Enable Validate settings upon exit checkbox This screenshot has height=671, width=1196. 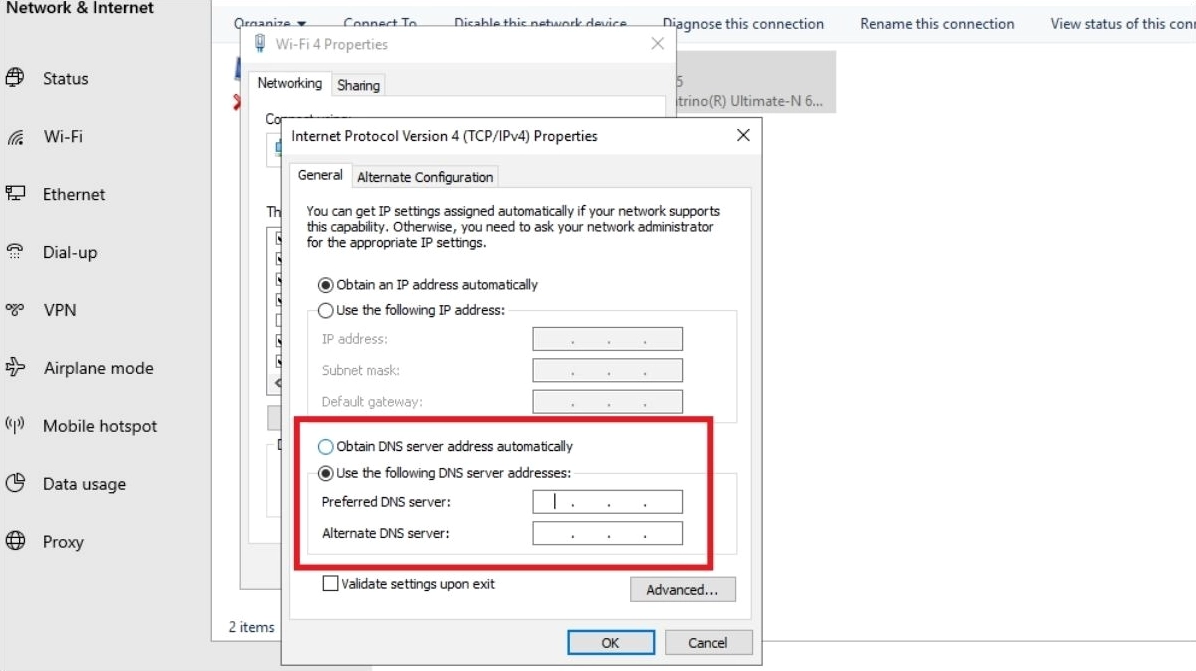(330, 584)
